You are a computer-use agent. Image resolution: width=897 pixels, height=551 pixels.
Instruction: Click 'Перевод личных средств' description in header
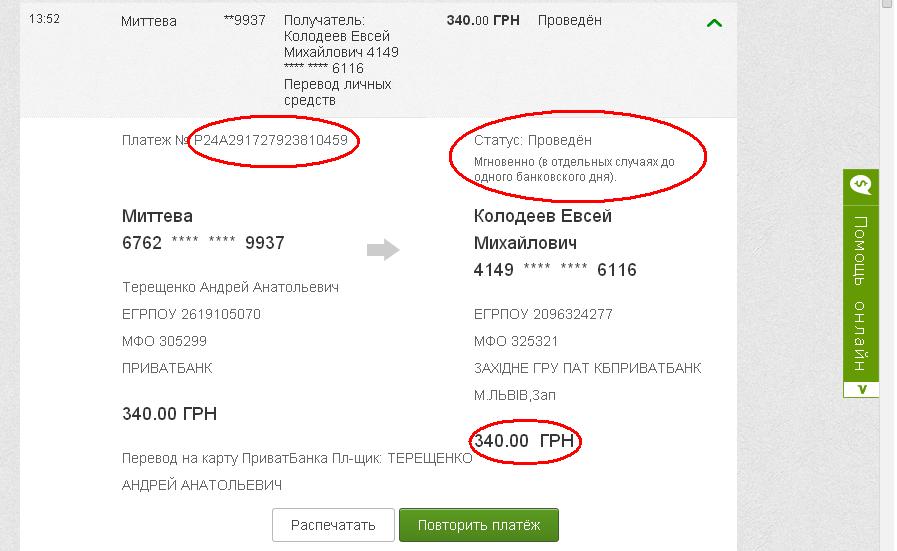click(337, 92)
